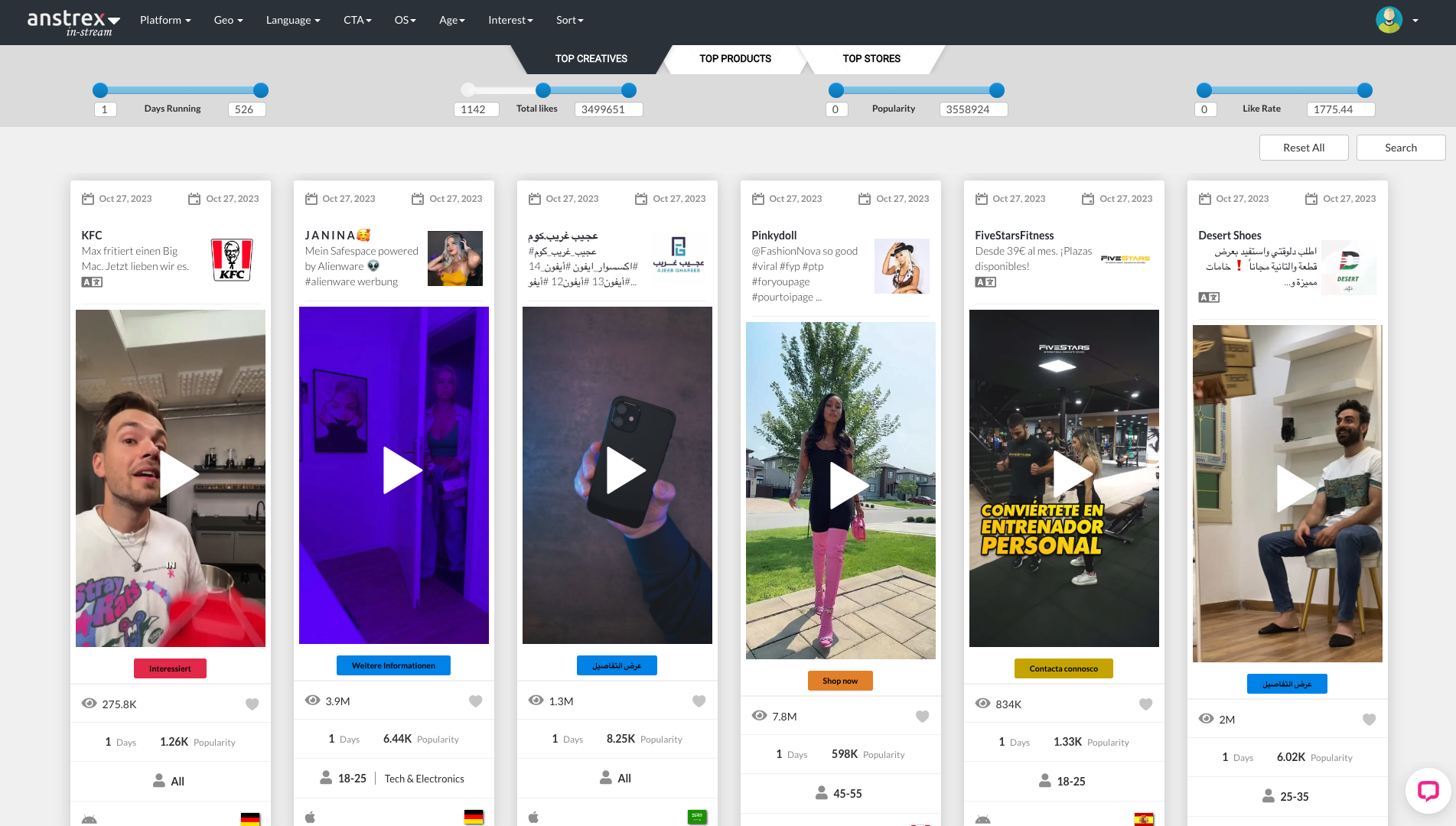The image size is (1456, 826).
Task: Click the eye views icon on Desert Shoes card
Action: click(x=1207, y=719)
